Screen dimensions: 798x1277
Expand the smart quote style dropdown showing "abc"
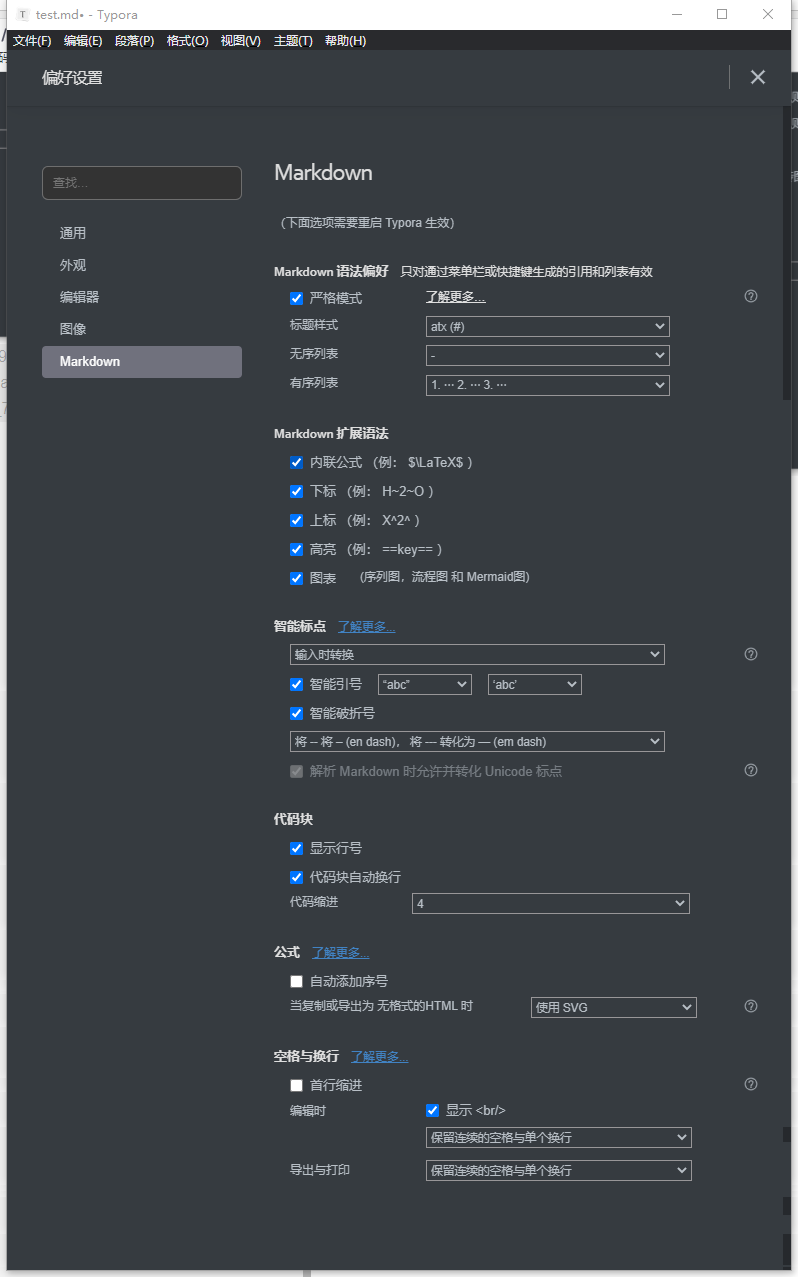tap(424, 684)
